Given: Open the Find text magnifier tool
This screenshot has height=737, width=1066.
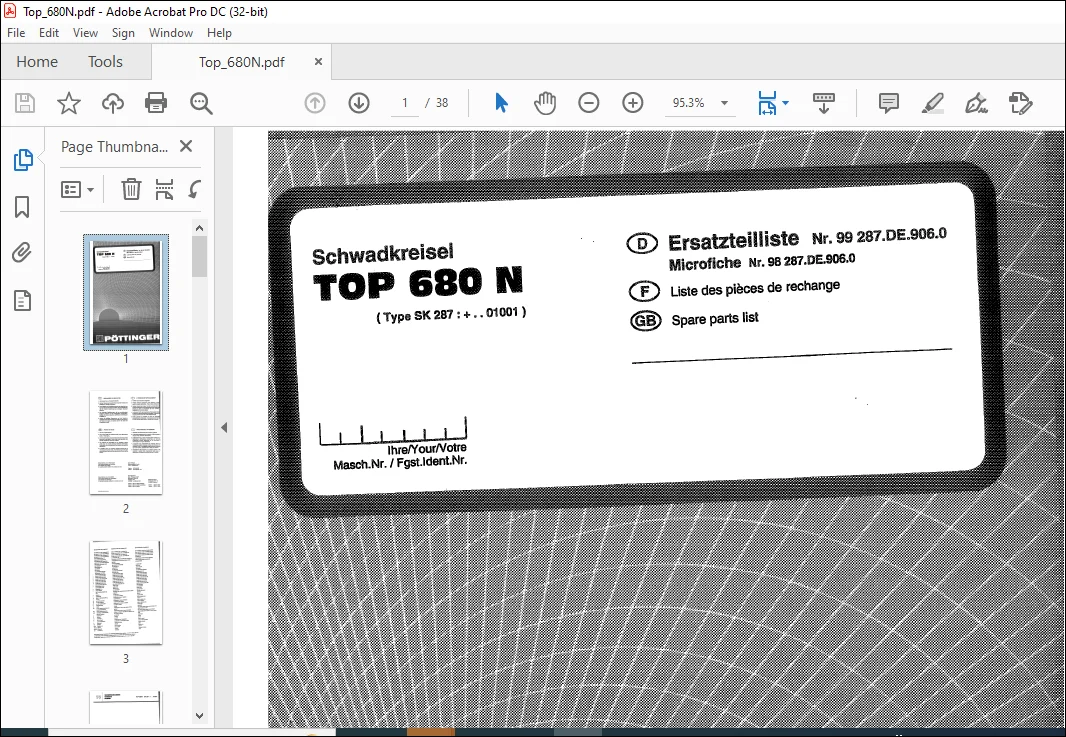Looking at the screenshot, I should tap(201, 103).
